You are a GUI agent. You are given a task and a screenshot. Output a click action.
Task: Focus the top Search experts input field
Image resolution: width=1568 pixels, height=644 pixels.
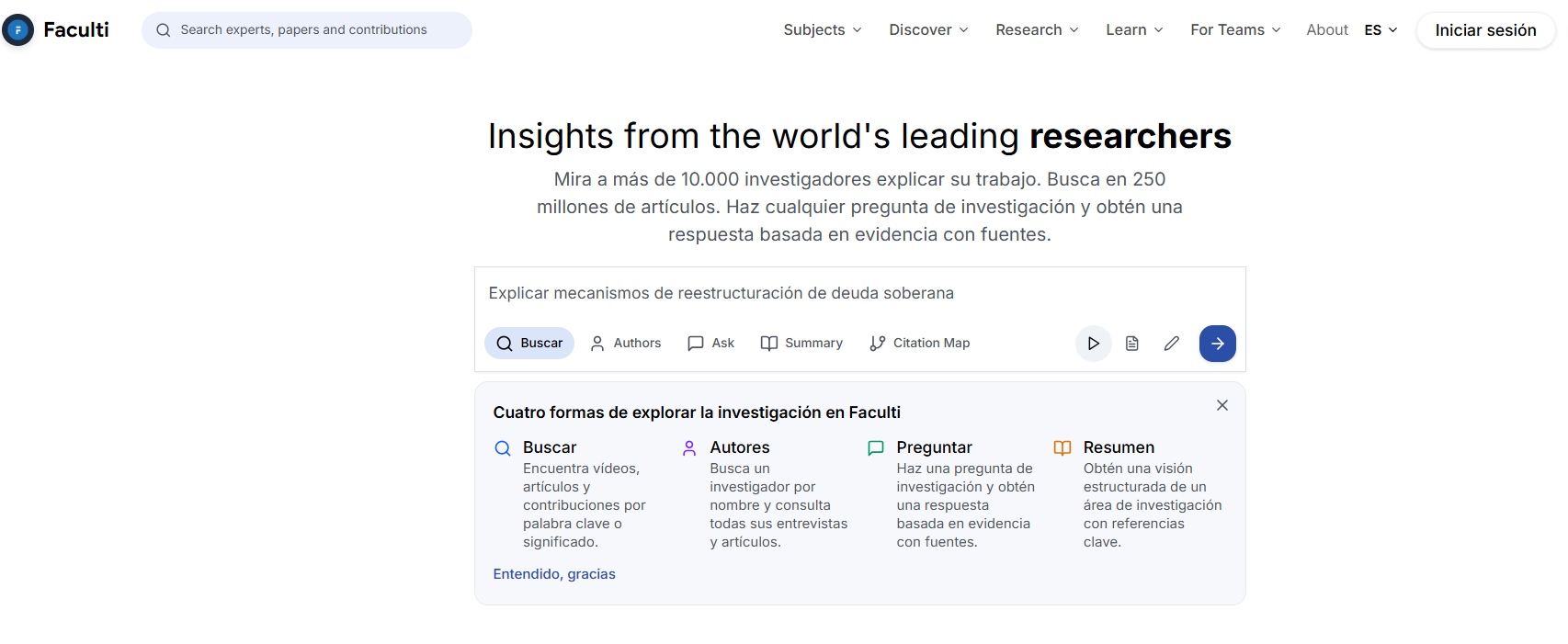pos(307,30)
